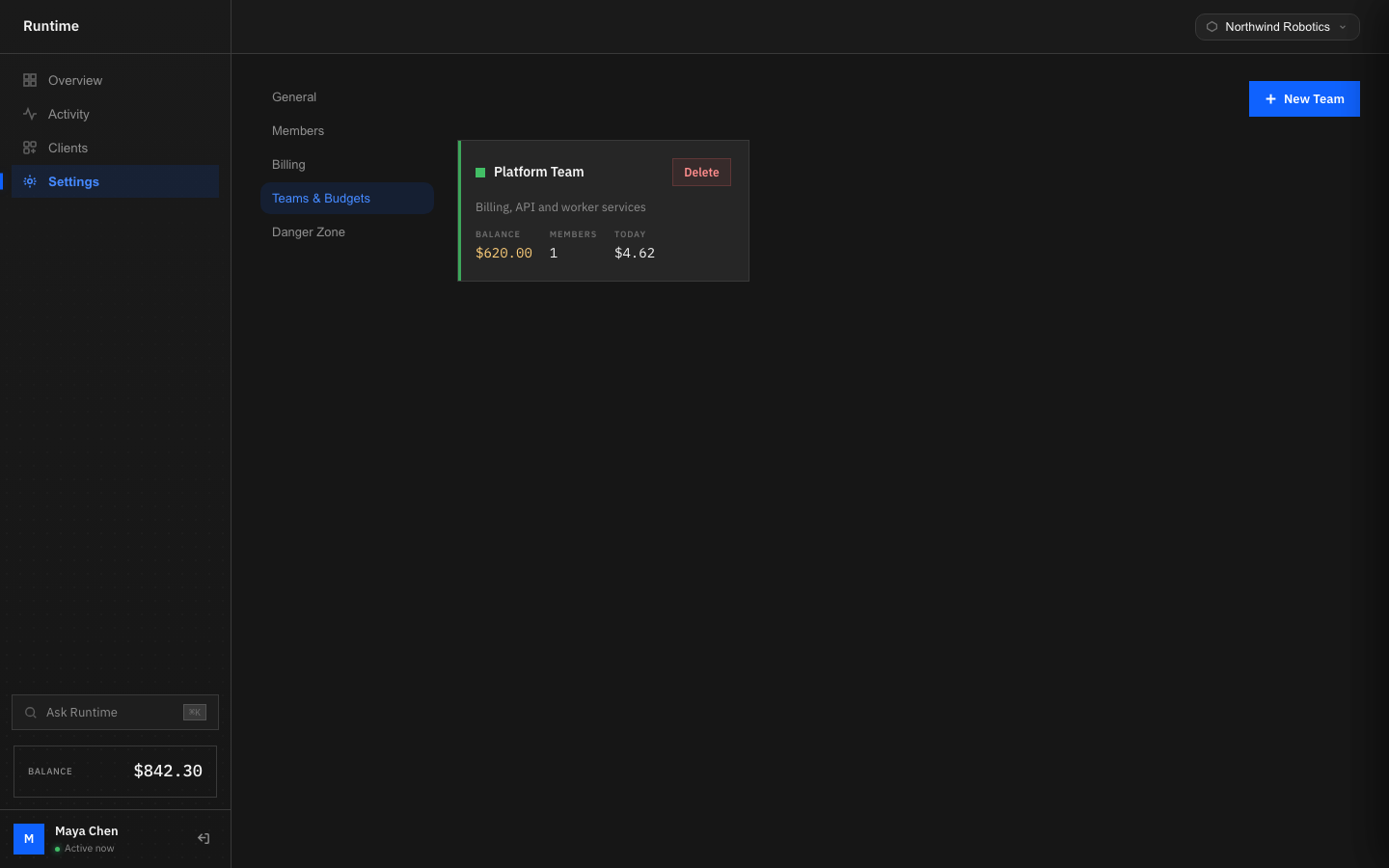Open the Overview page
This screenshot has height=868, width=1389.
pos(115,80)
